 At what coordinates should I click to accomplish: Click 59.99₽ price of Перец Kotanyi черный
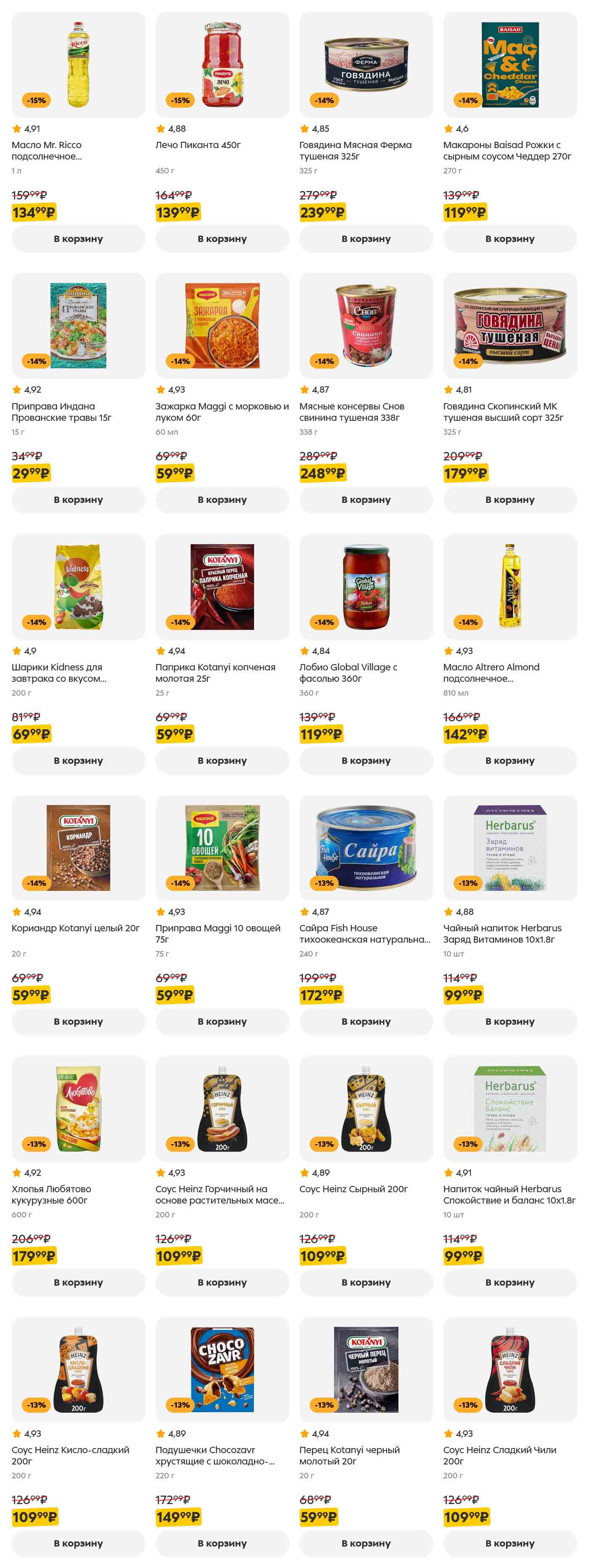(318, 1516)
